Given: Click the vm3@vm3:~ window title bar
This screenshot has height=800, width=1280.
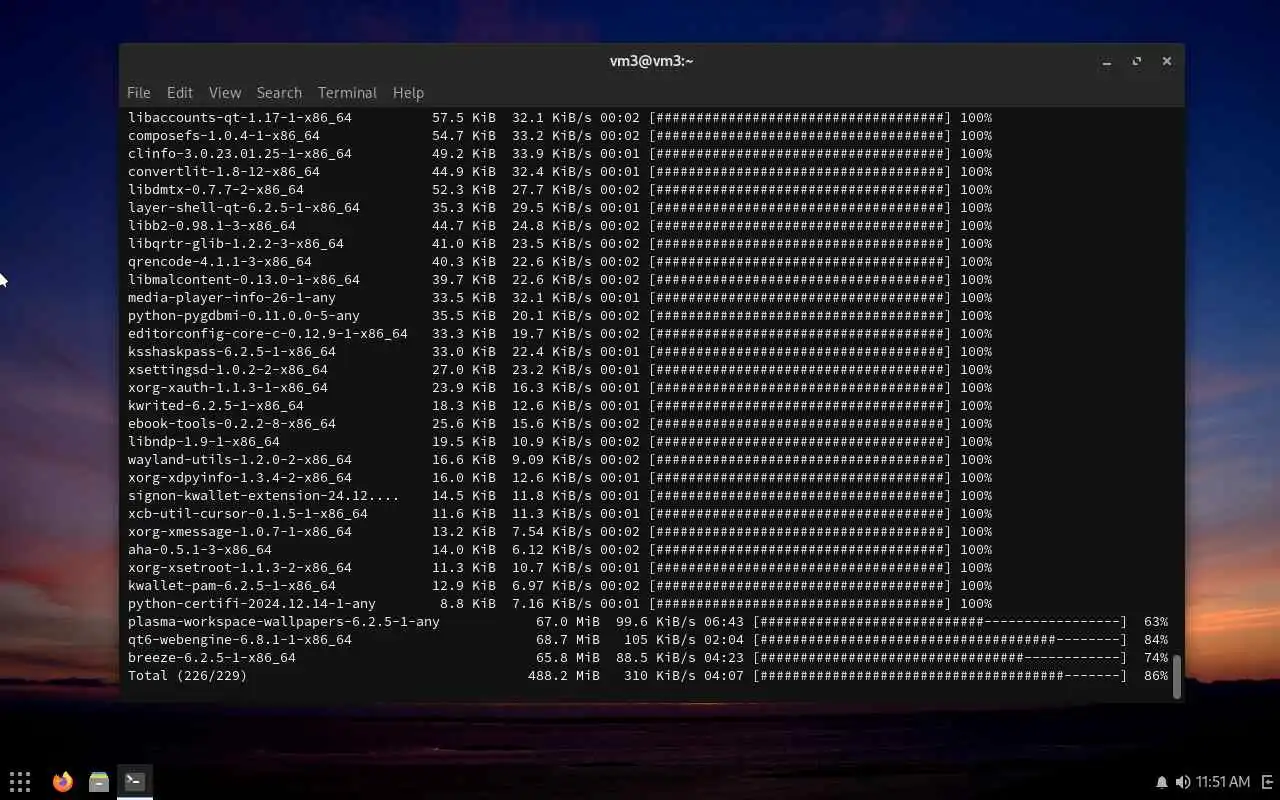Looking at the screenshot, I should coord(651,61).
